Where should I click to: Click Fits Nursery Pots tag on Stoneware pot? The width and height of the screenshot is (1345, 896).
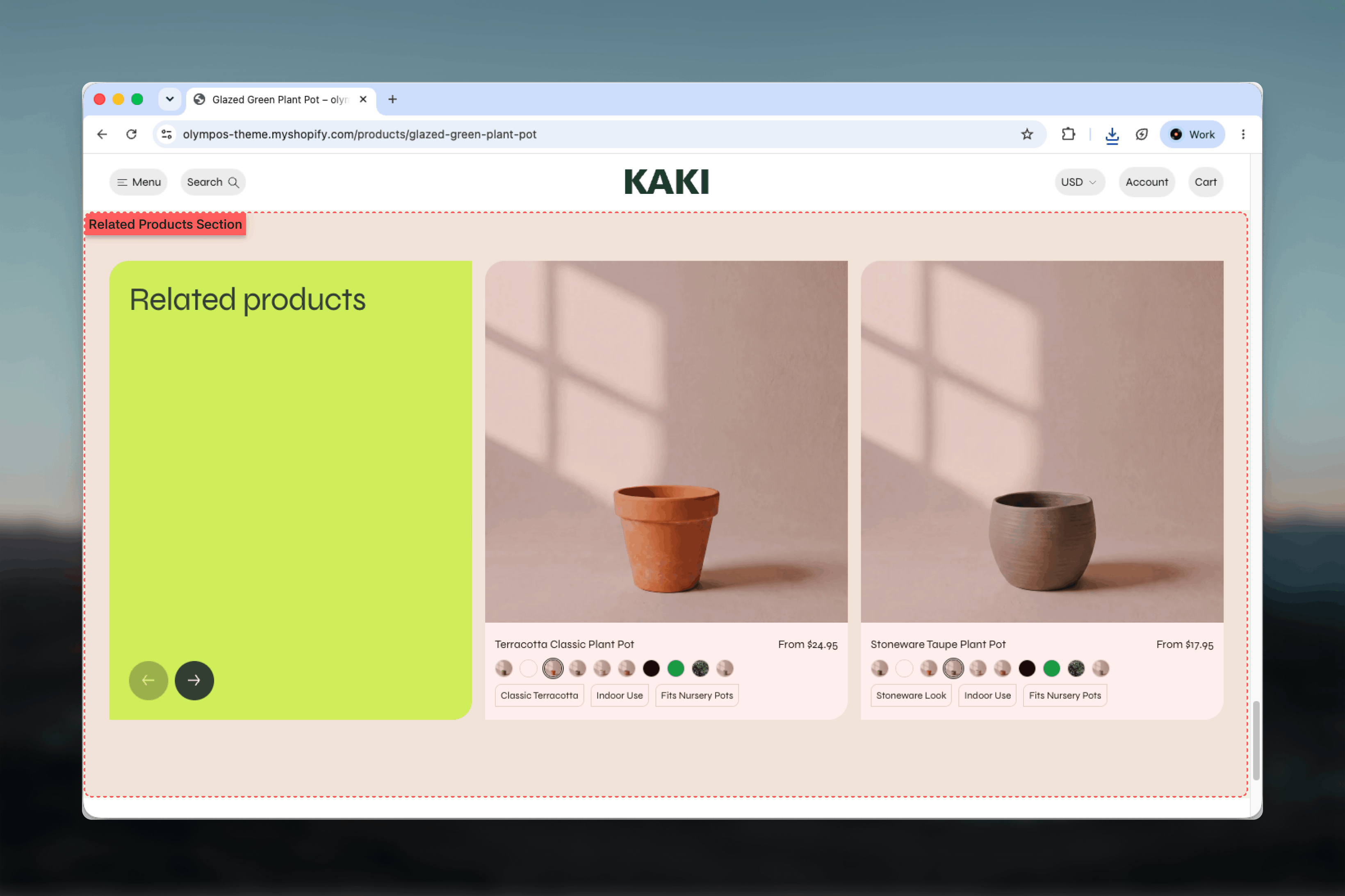pyautogui.click(x=1065, y=696)
